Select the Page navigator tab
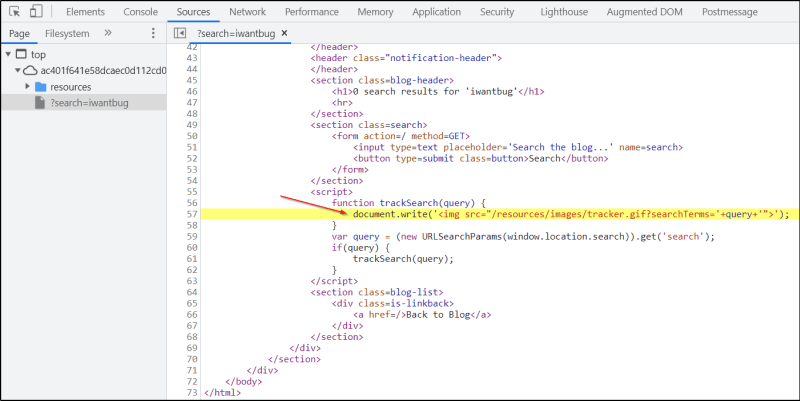The height and width of the screenshot is (401, 800). (19, 34)
